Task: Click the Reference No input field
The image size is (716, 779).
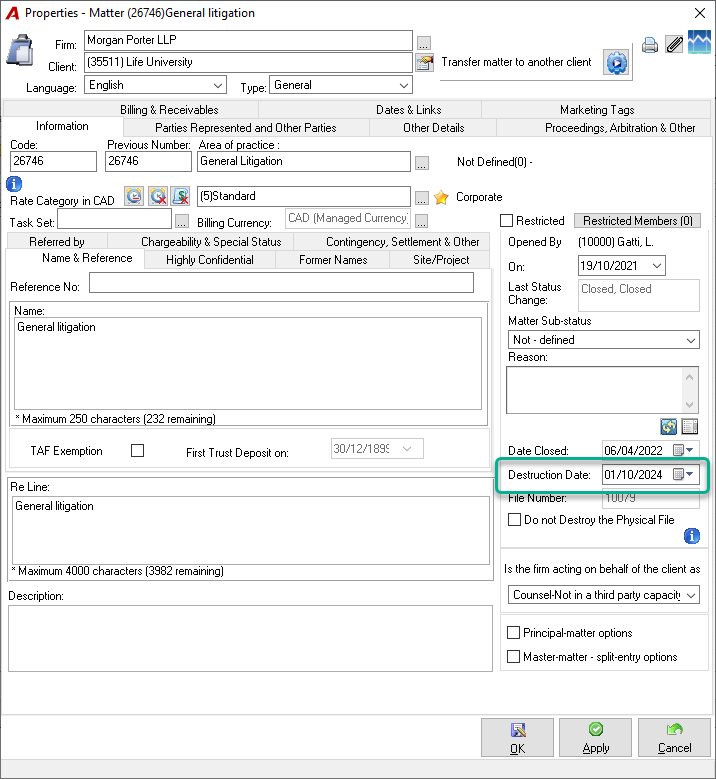Action: 281,283
